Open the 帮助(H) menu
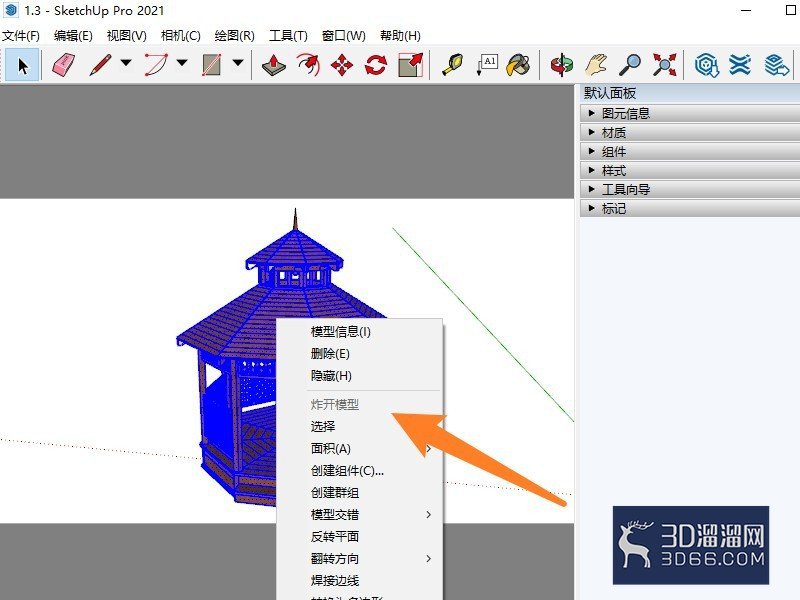 [x=401, y=35]
